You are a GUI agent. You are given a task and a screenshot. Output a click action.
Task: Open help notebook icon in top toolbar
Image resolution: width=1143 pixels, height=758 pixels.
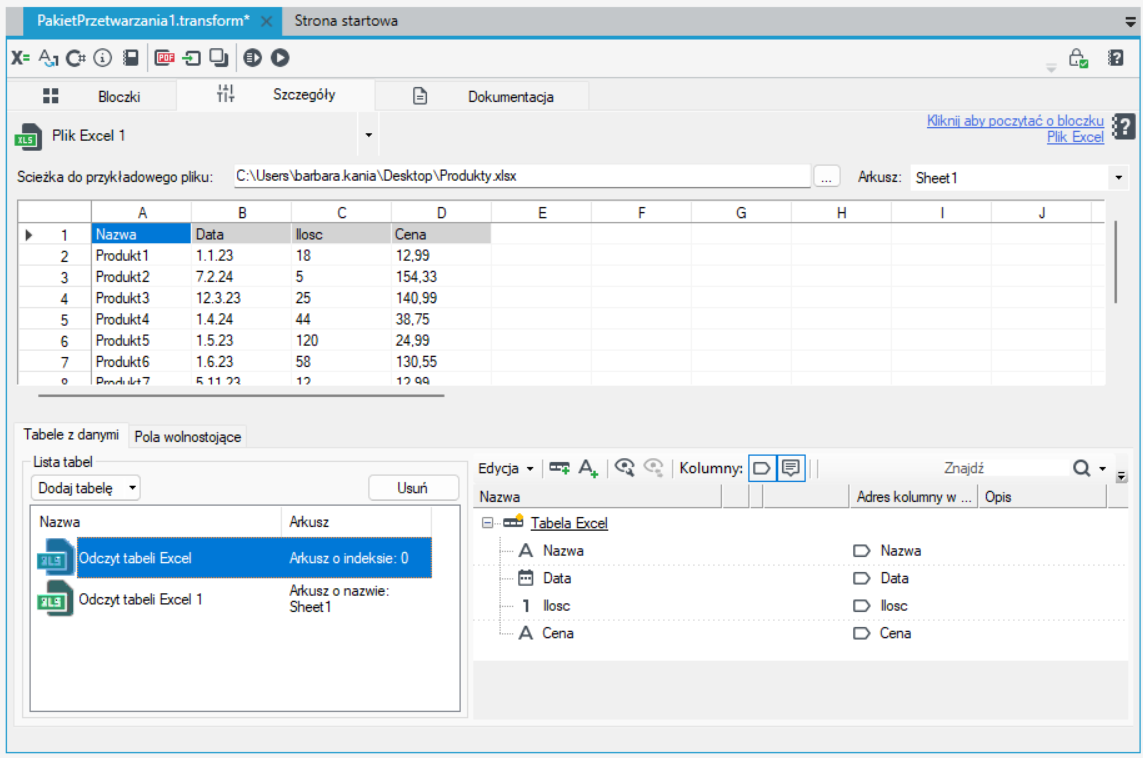1116,58
